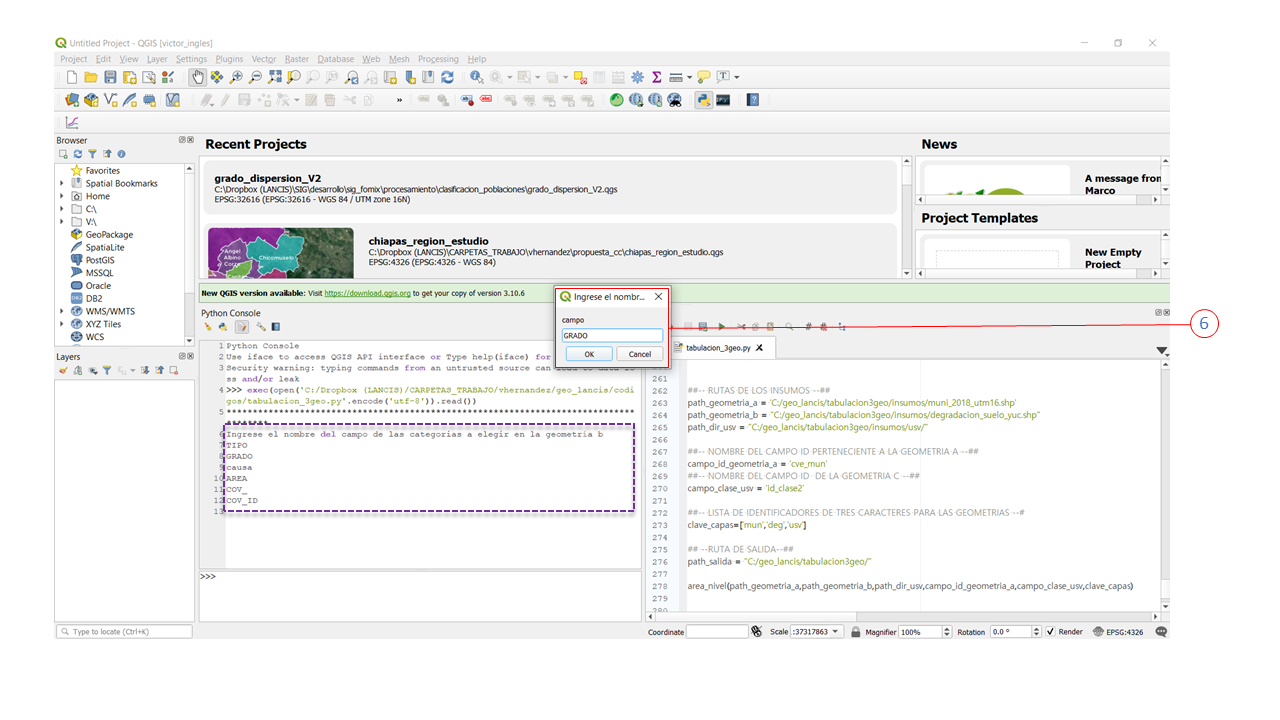Select Favorites in the Browser tree
Screen dimensions: 1280x720
tap(102, 170)
